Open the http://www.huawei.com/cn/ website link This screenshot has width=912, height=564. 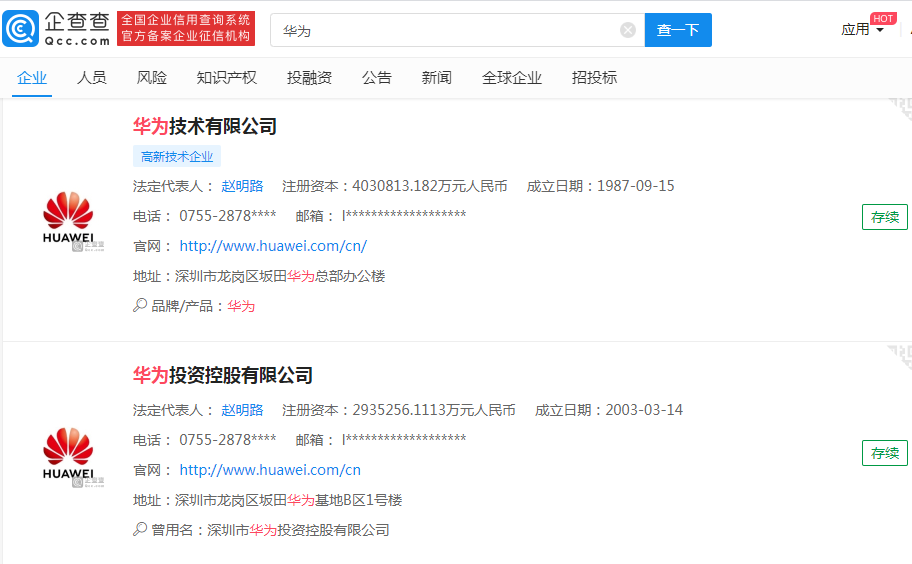coord(273,246)
